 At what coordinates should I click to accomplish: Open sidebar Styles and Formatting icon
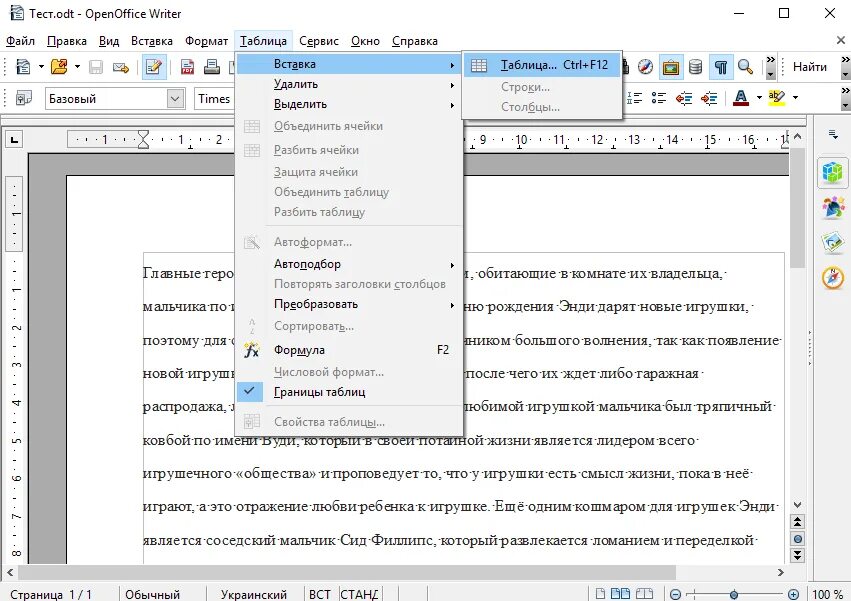click(x=833, y=208)
